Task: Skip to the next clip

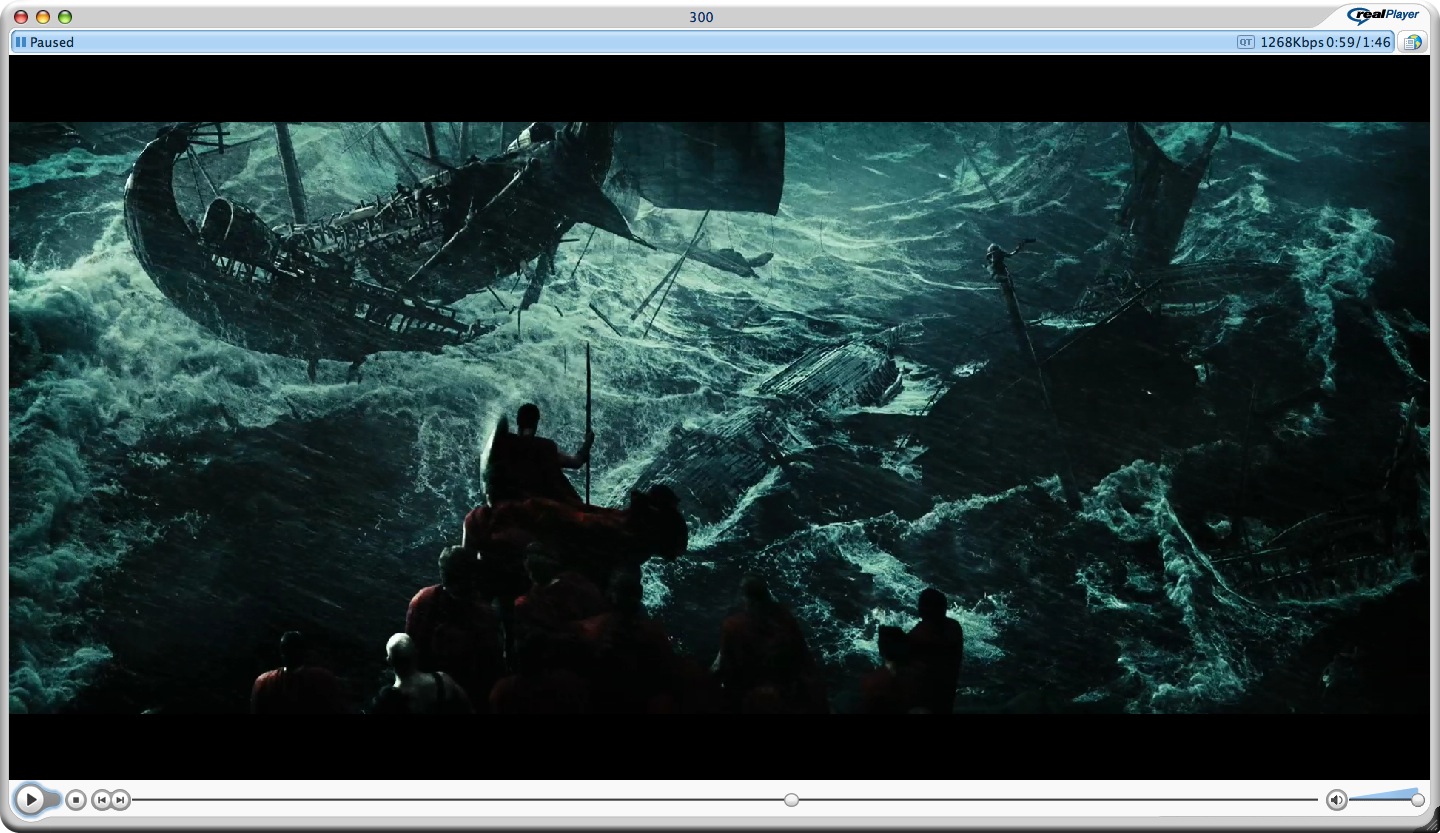Action: 120,800
